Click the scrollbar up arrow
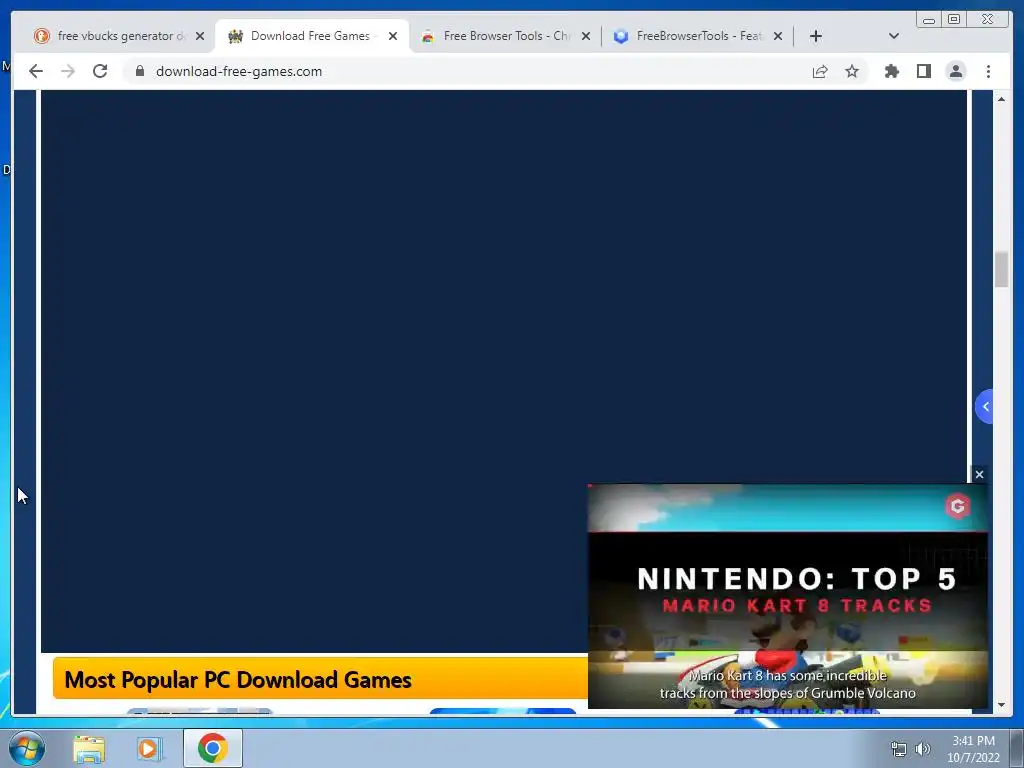Screen dimensions: 1024x768 pyautogui.click(x=1001, y=99)
